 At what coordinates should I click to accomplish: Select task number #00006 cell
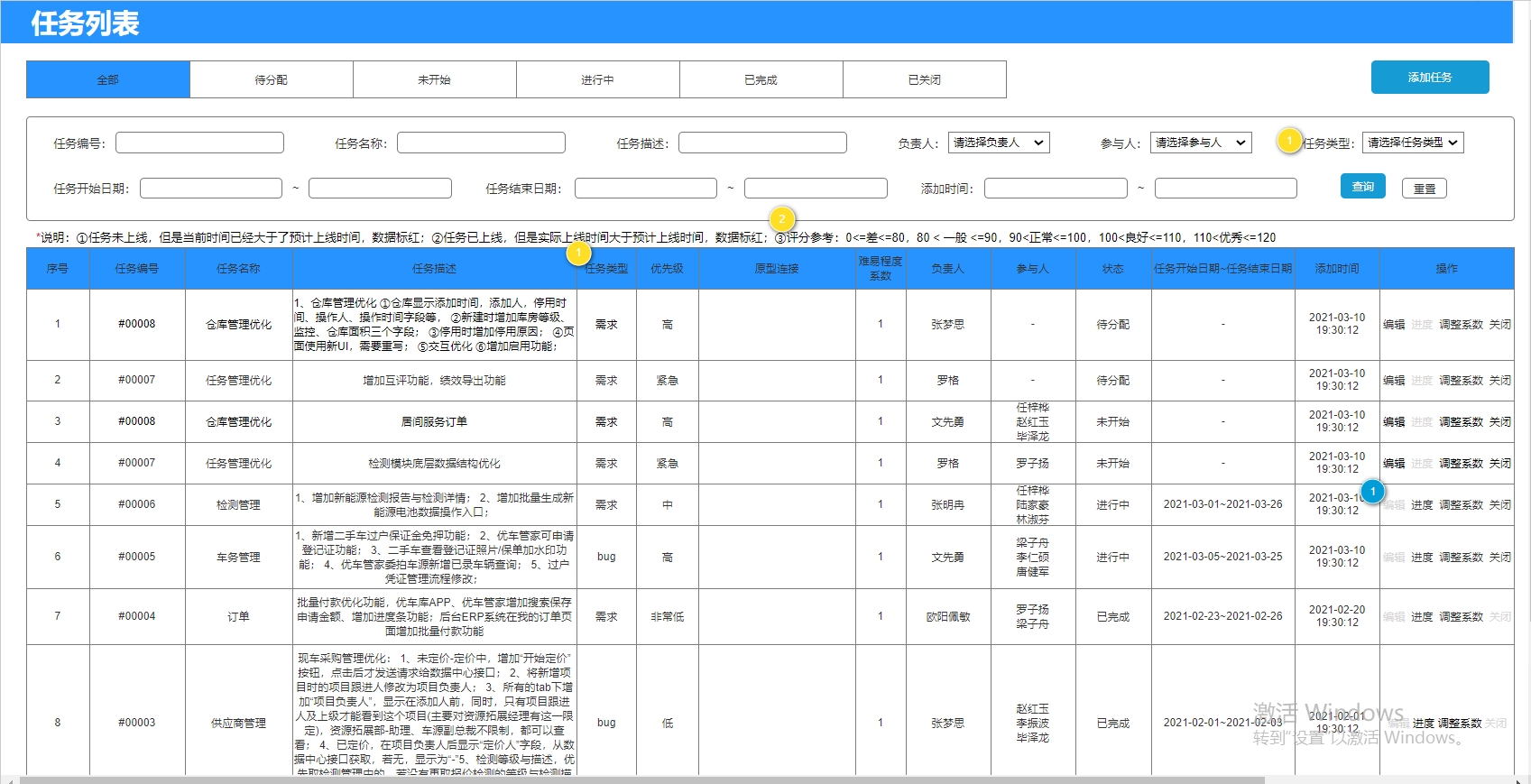coord(137,504)
